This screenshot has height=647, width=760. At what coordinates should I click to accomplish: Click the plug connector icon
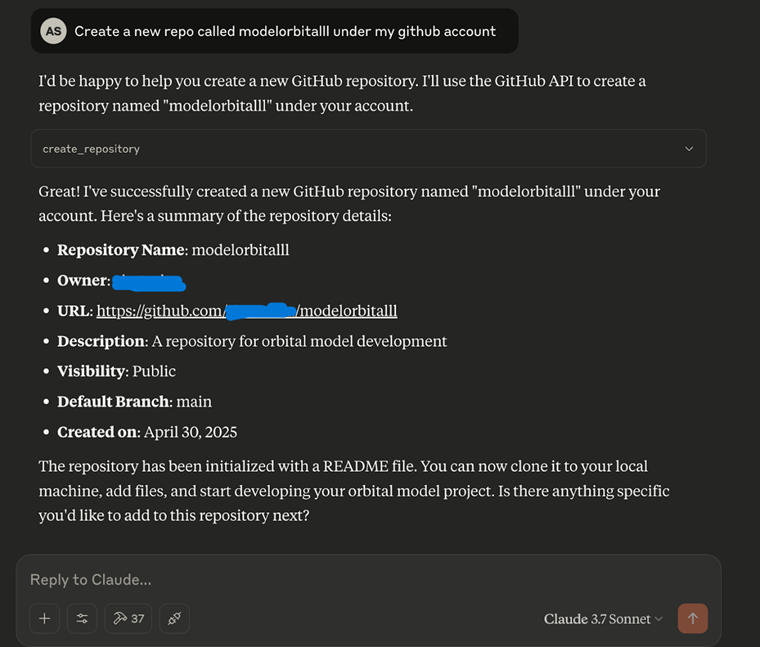(x=174, y=618)
